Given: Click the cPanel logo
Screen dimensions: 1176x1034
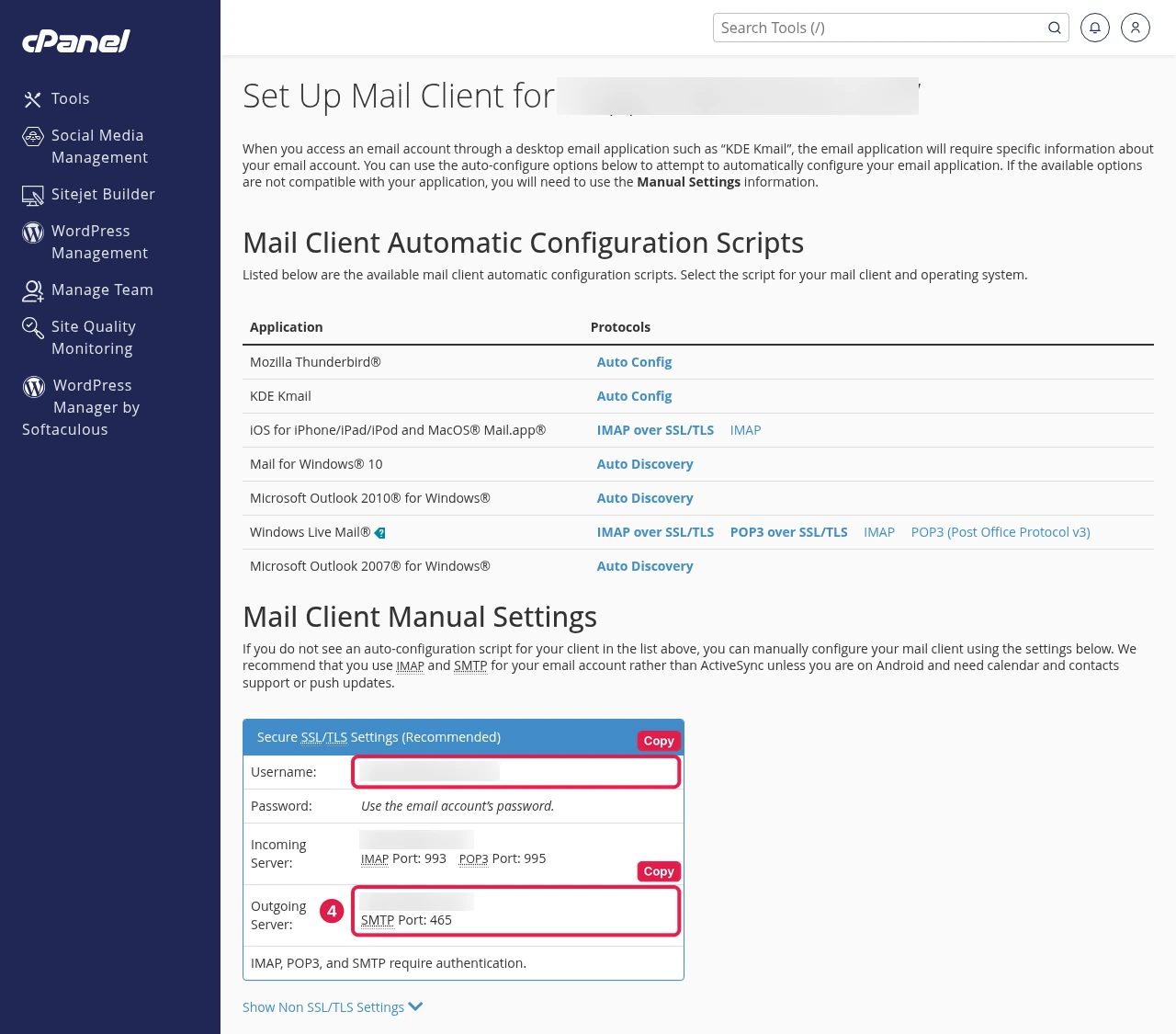Looking at the screenshot, I should (76, 41).
